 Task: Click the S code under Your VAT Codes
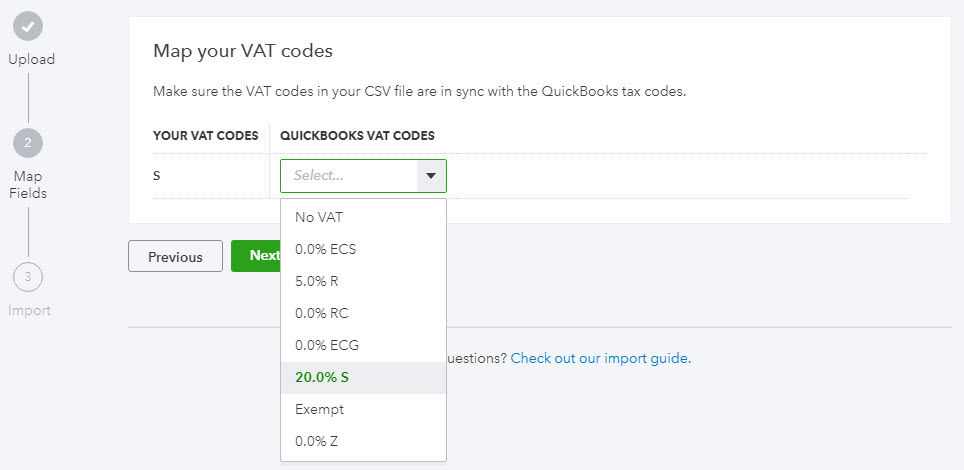coord(157,176)
